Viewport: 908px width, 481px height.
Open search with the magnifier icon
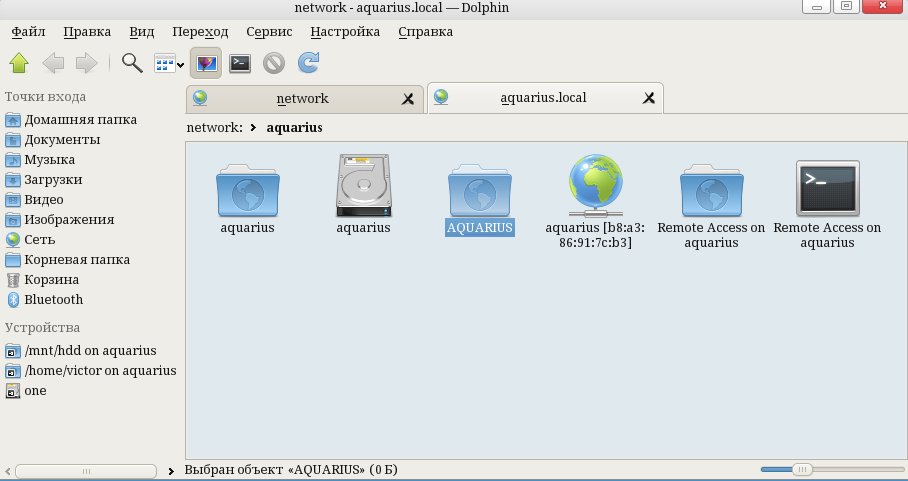tap(132, 63)
